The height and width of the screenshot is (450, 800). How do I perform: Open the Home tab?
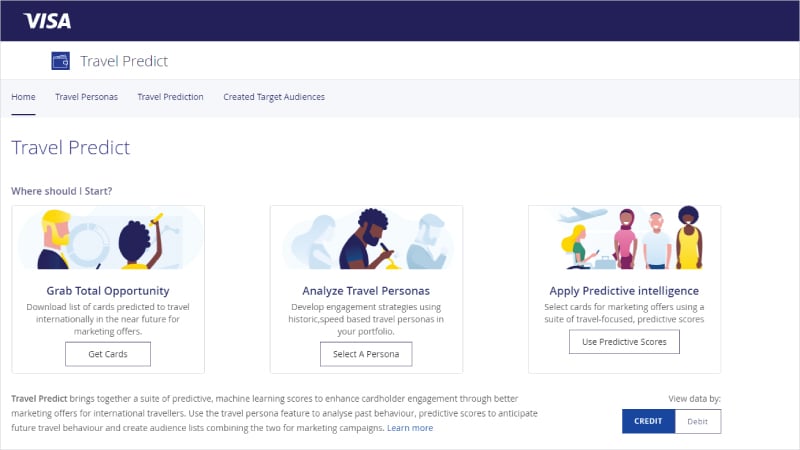coord(23,97)
